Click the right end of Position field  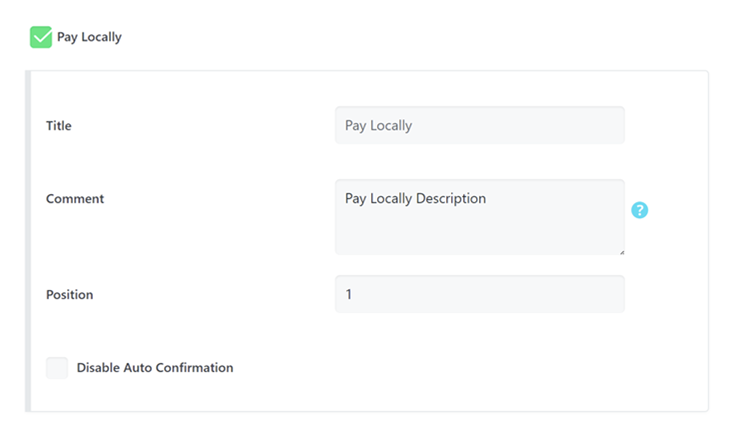(610, 294)
